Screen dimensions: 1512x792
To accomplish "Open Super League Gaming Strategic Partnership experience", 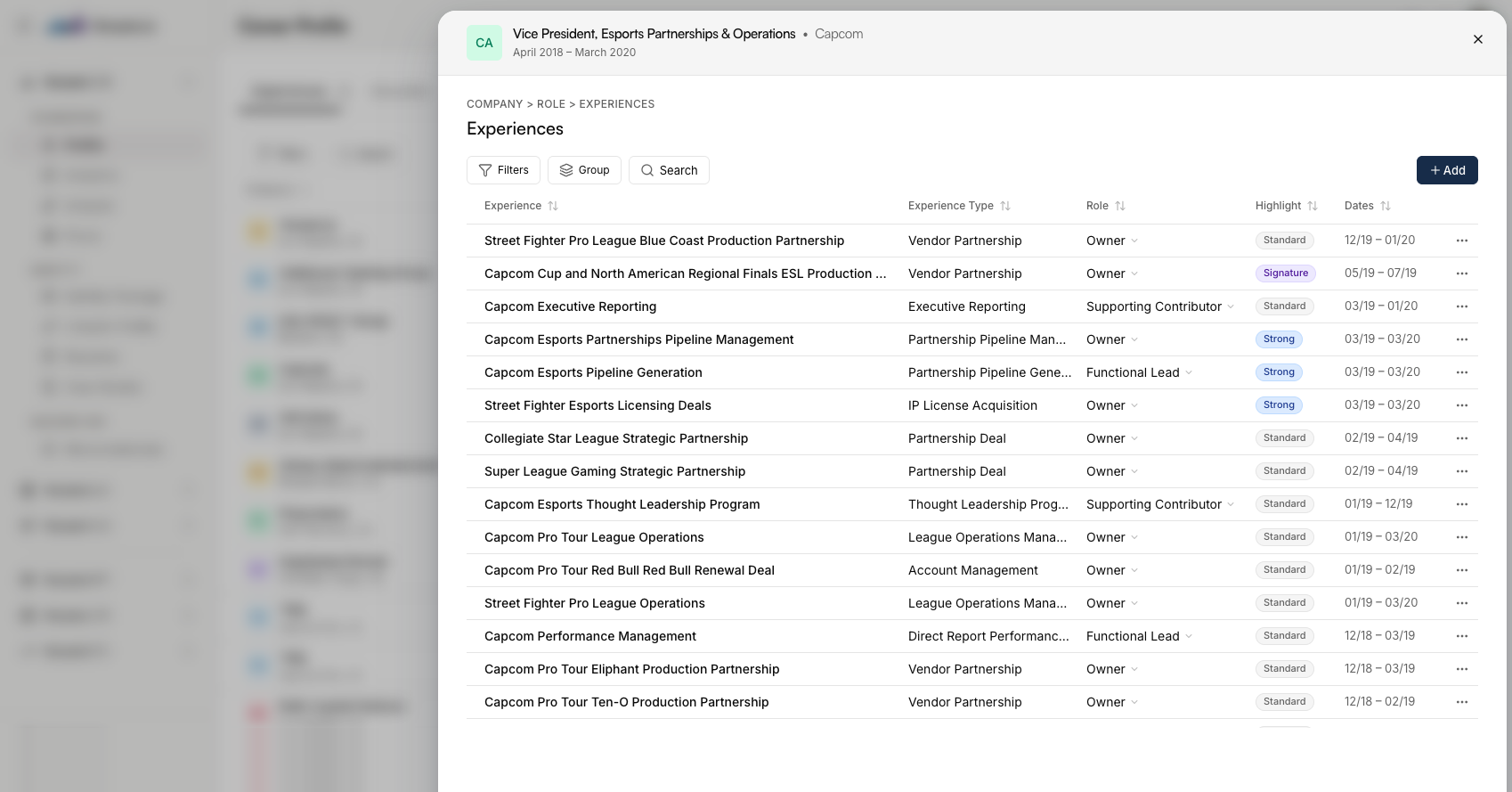I will pyautogui.click(x=614, y=471).
